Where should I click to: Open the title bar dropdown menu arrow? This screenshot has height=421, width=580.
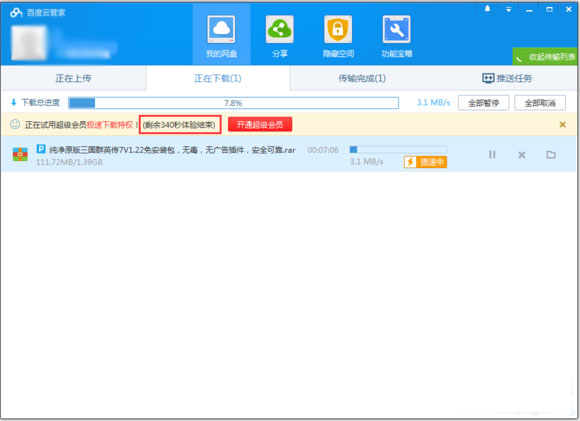tap(509, 10)
